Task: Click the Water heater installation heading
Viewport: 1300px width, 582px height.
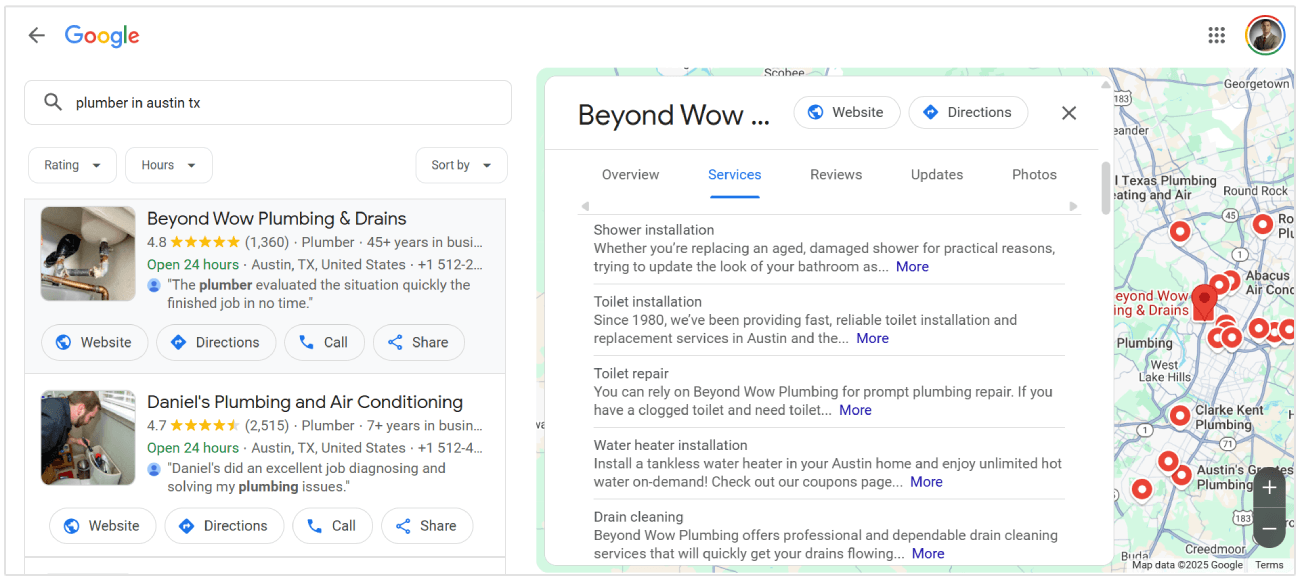Action: 670,446
